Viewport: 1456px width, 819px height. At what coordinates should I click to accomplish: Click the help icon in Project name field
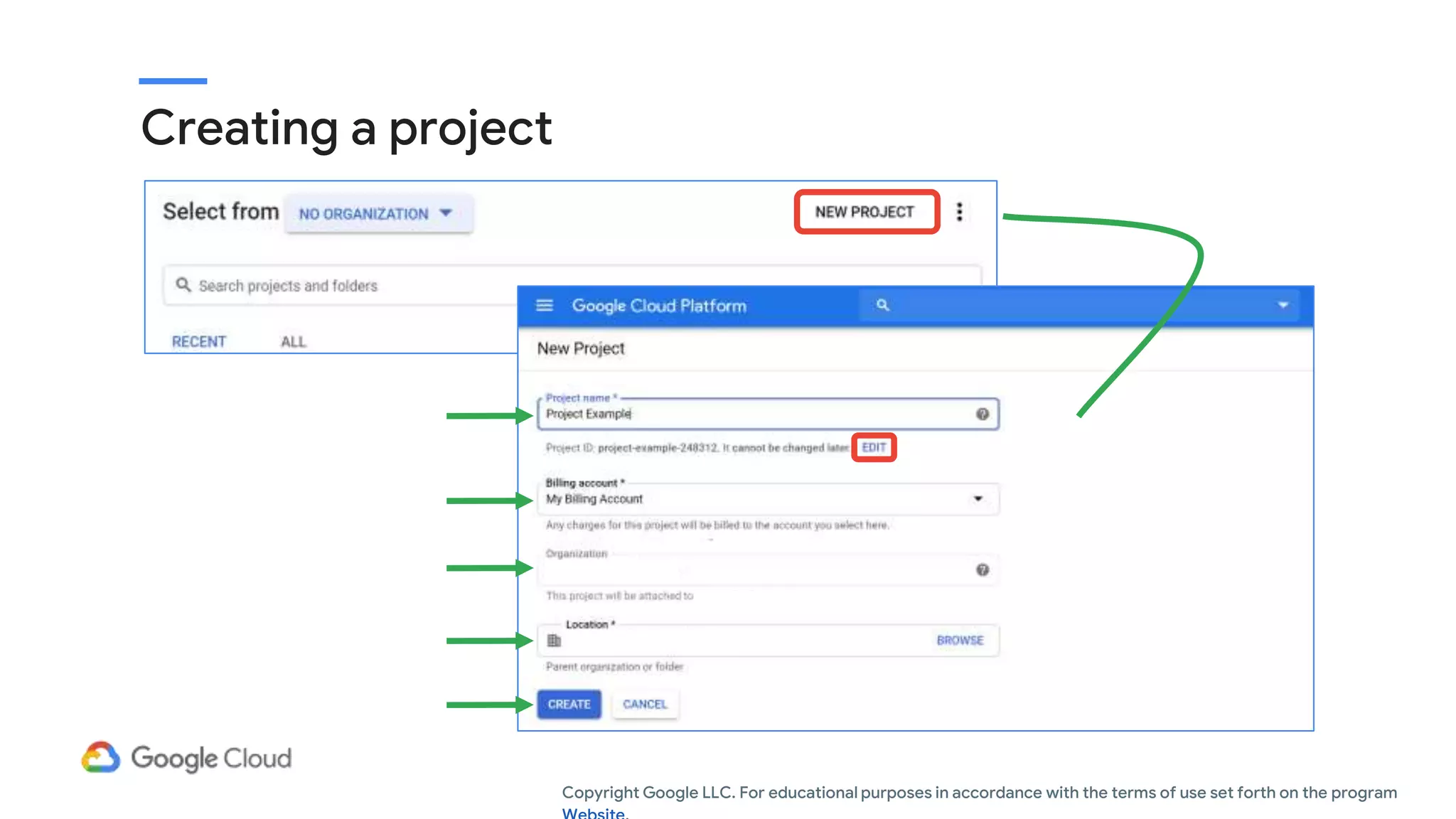(983, 414)
